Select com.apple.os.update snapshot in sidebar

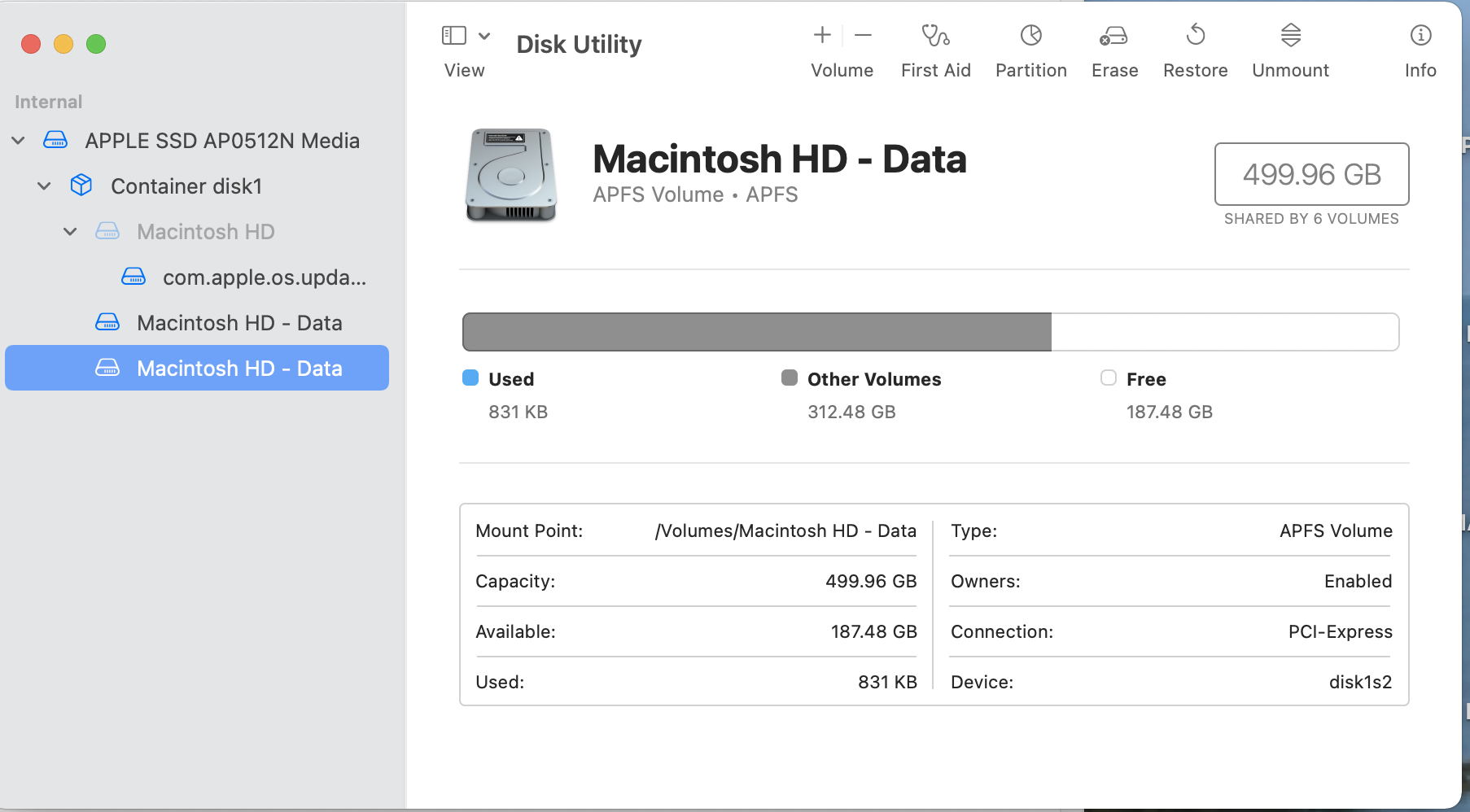click(264, 277)
